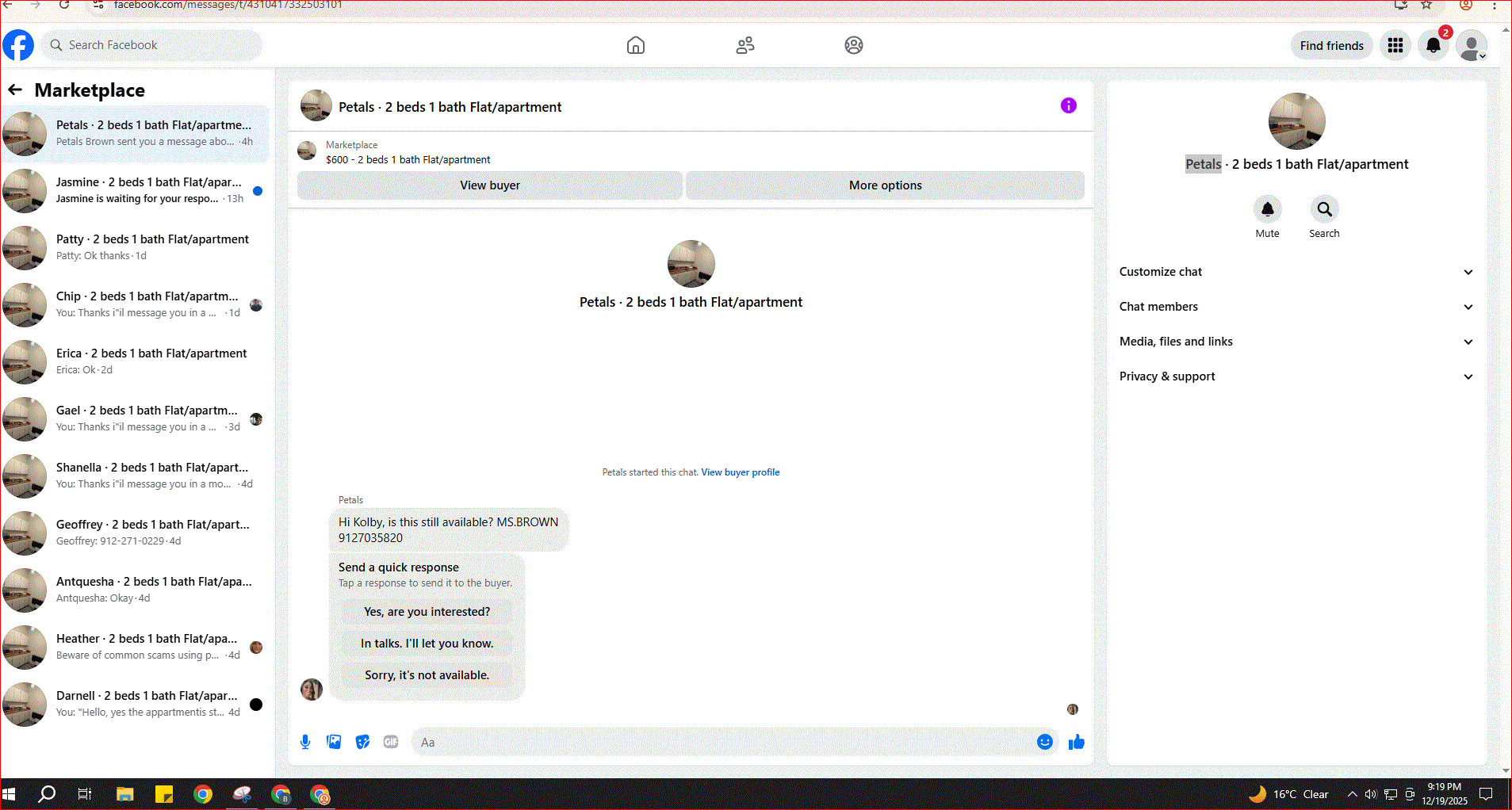Focus the Search Facebook field
Image resolution: width=1512 pixels, height=810 pixels.
click(151, 45)
